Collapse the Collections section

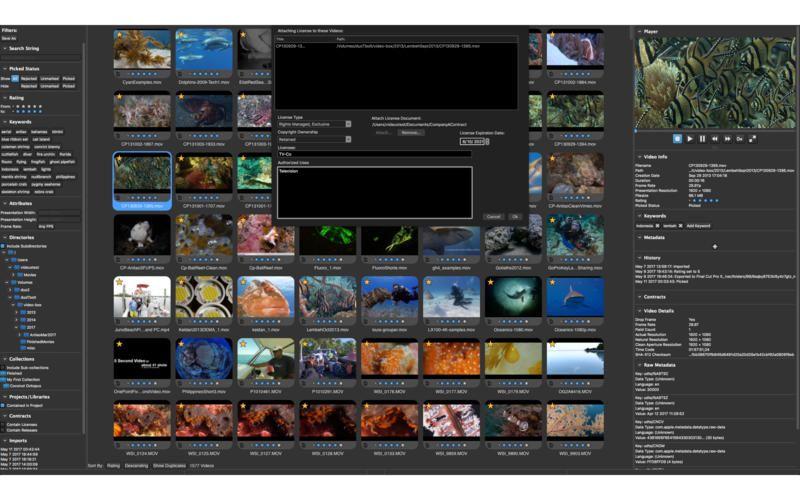[5, 359]
